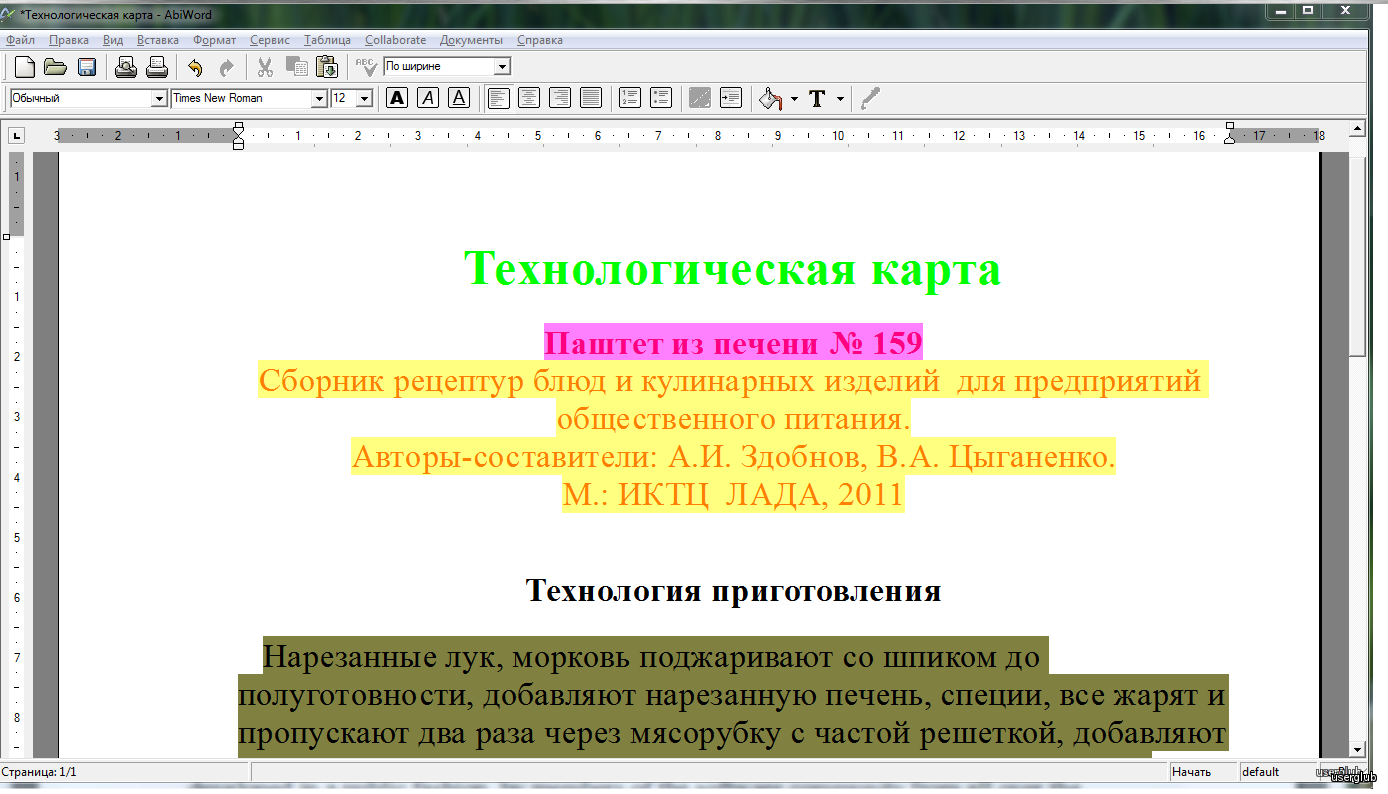The image size is (1388, 794).
Task: Apply text color with the T icon
Action: click(x=817, y=98)
